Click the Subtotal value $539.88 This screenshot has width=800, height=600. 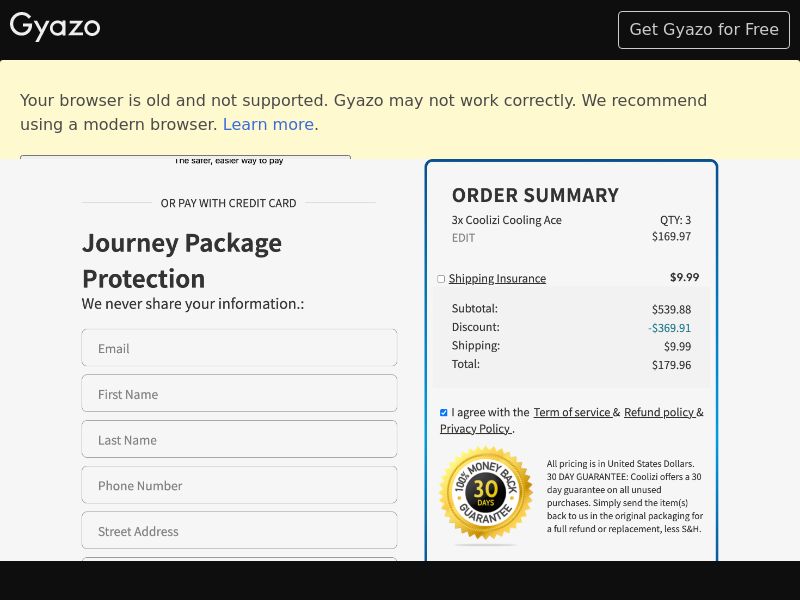(x=671, y=310)
